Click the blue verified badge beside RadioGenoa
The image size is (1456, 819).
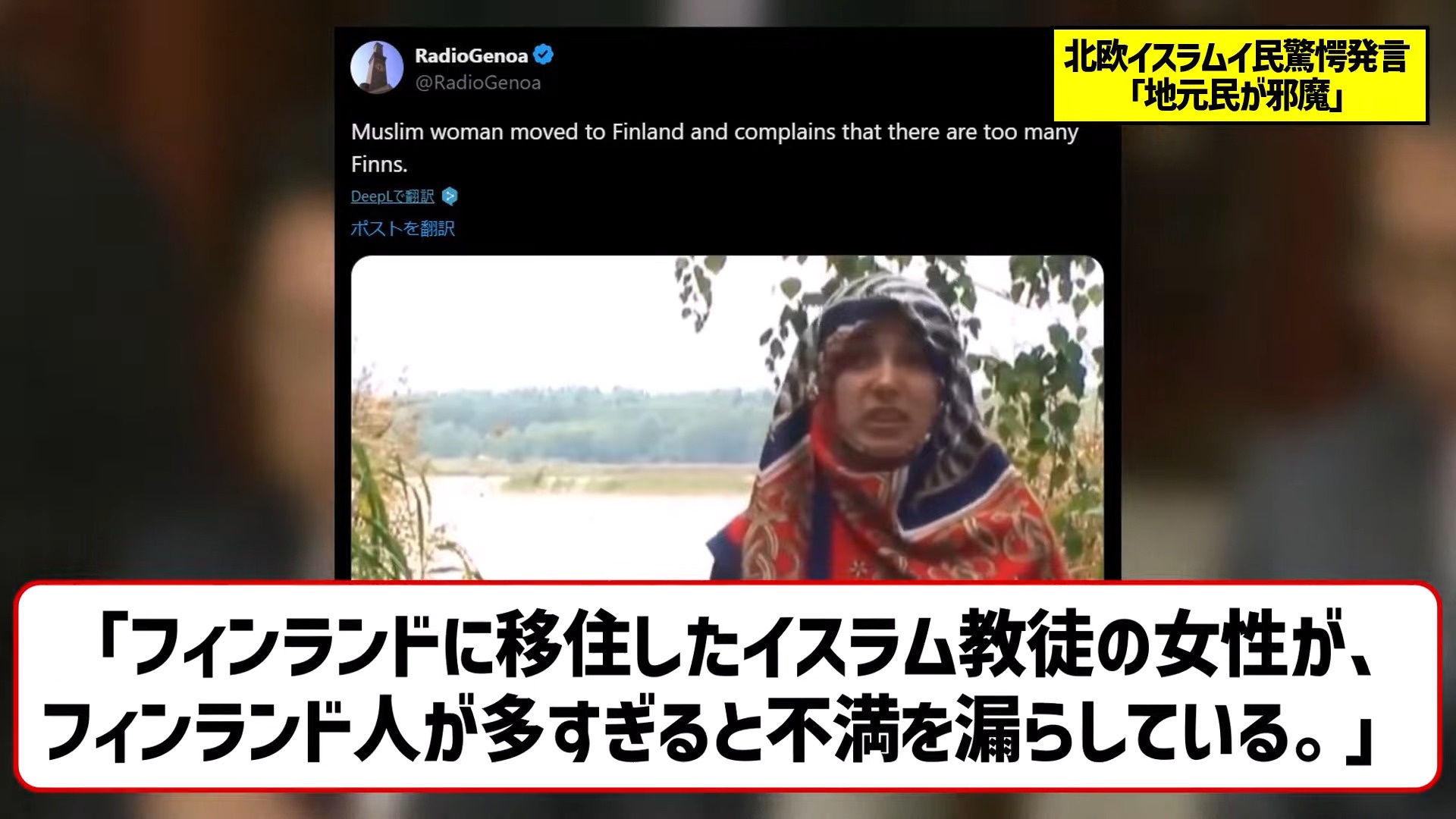click(x=543, y=55)
